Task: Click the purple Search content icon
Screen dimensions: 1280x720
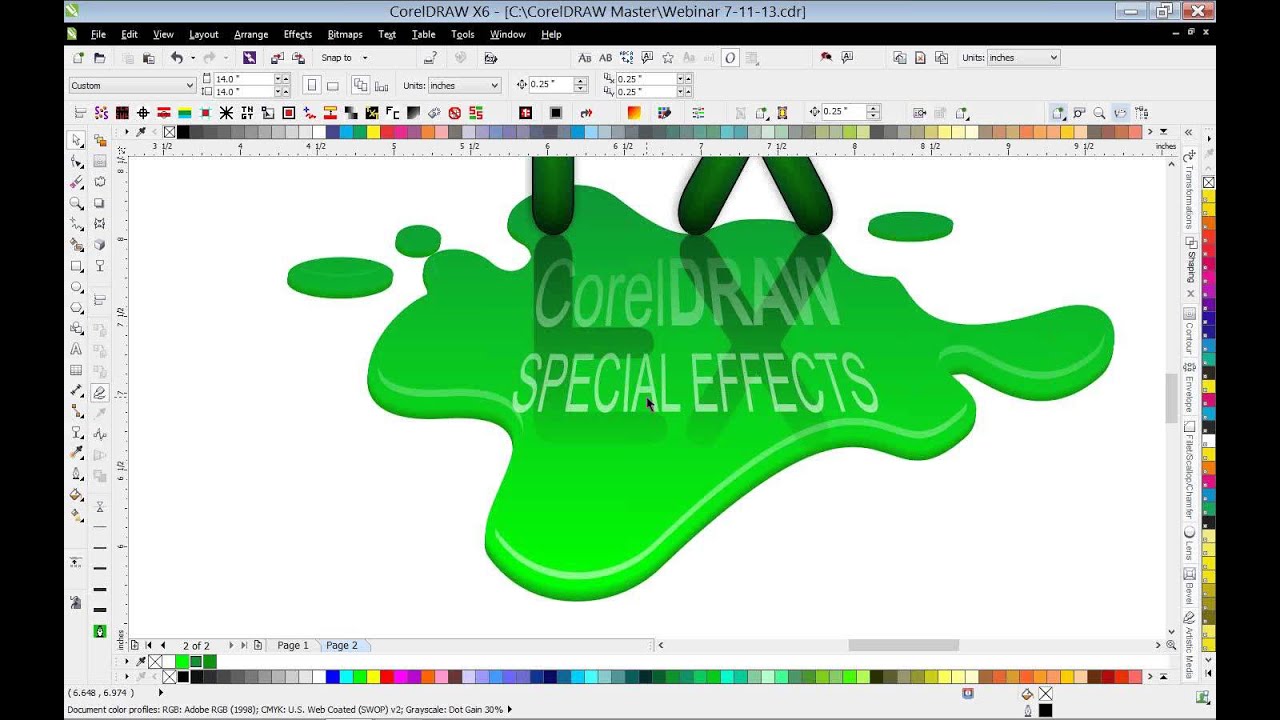Action: 250,58
